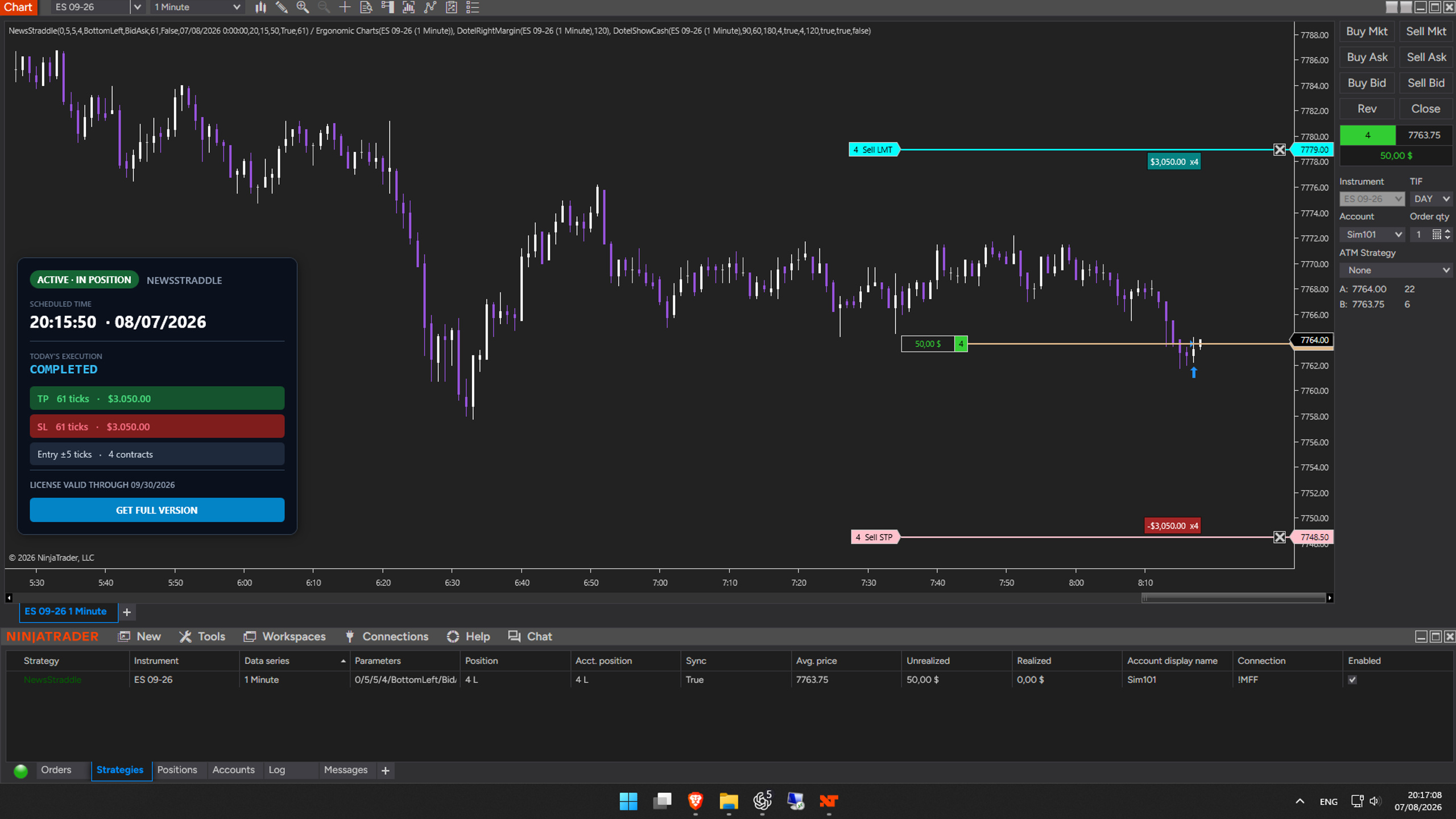This screenshot has width=1456, height=819.
Task: Click the chart horizontal scrollbar thumb
Action: (x=1233, y=598)
